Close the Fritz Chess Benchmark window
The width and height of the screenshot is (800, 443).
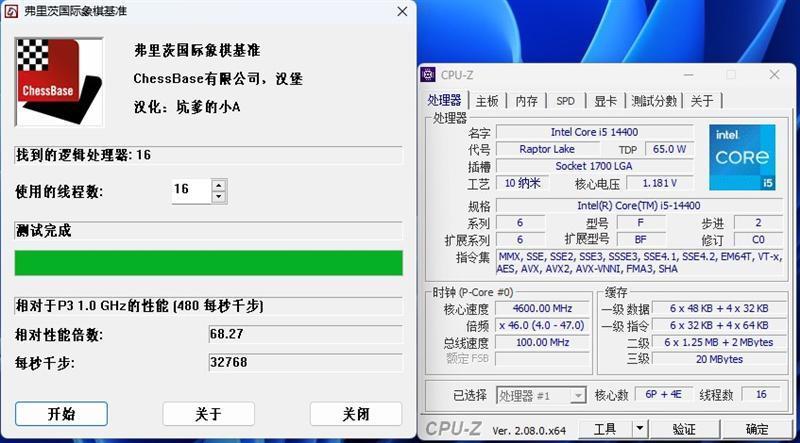tap(402, 11)
